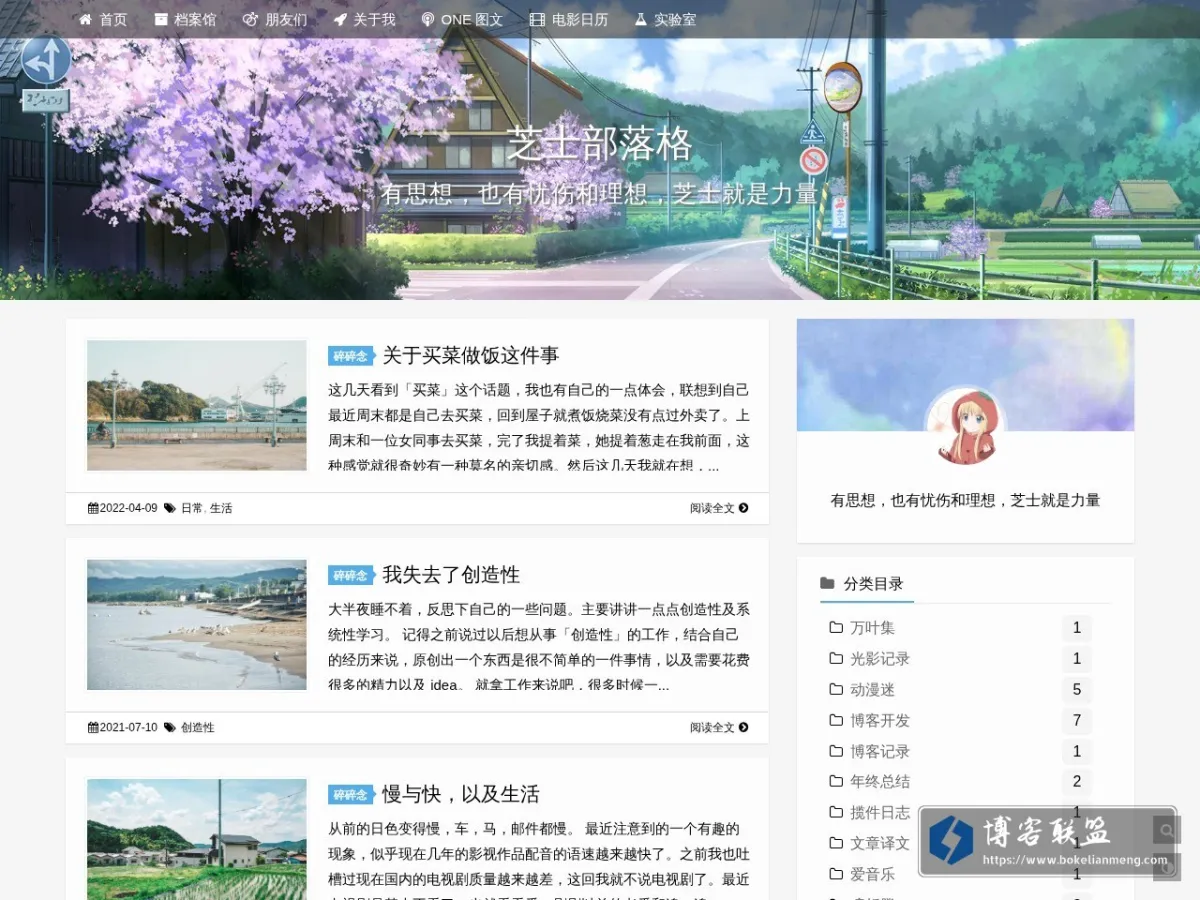This screenshot has height=900, width=1200.
Task: Click the archive box icon beside 档案馆
Action: [161, 19]
